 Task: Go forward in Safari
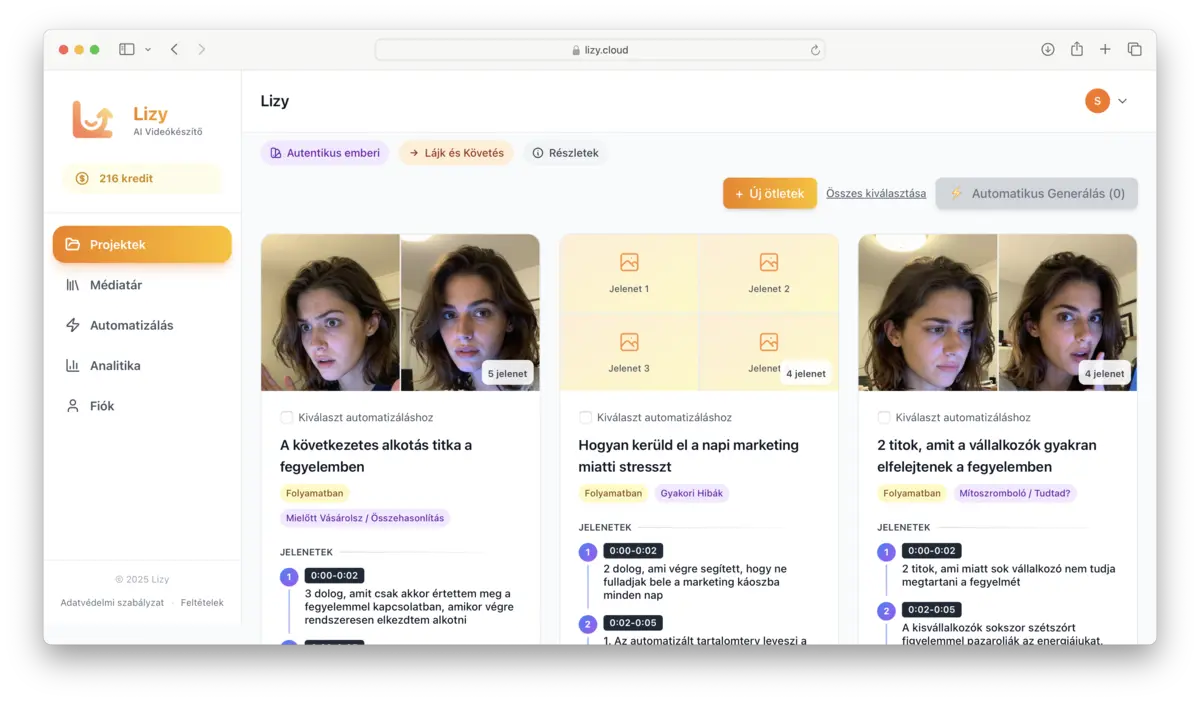202,49
